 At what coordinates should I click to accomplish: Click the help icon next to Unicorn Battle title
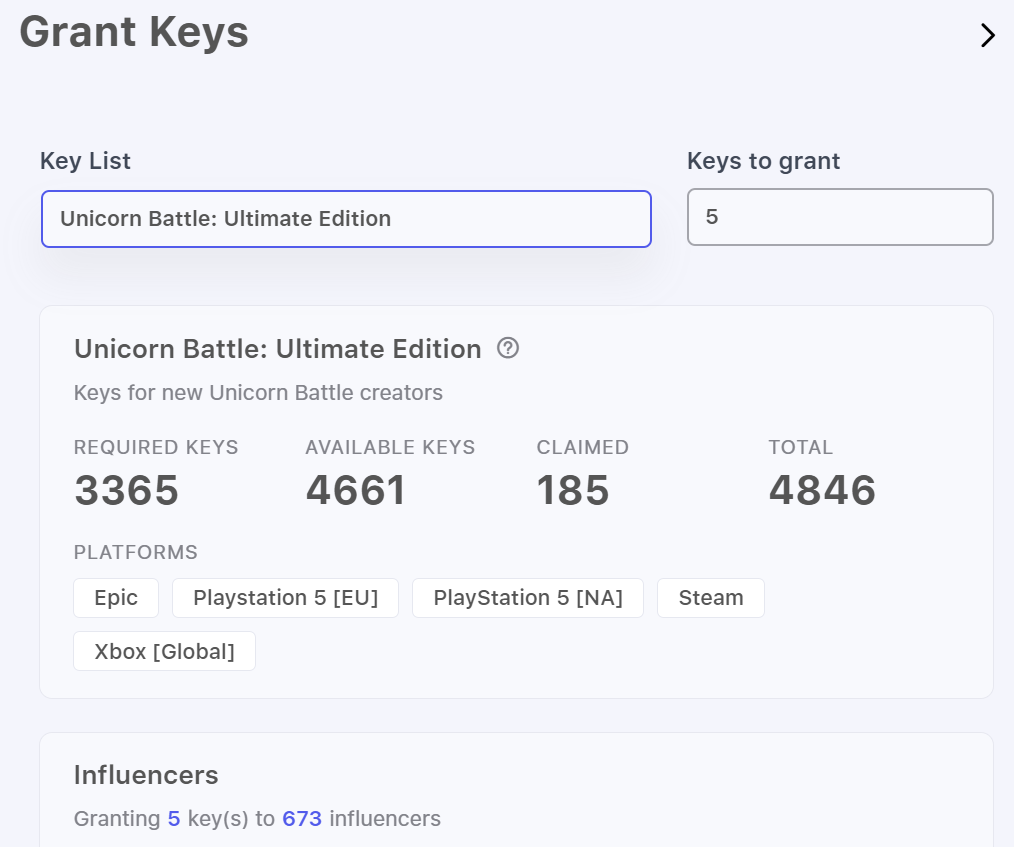click(508, 348)
